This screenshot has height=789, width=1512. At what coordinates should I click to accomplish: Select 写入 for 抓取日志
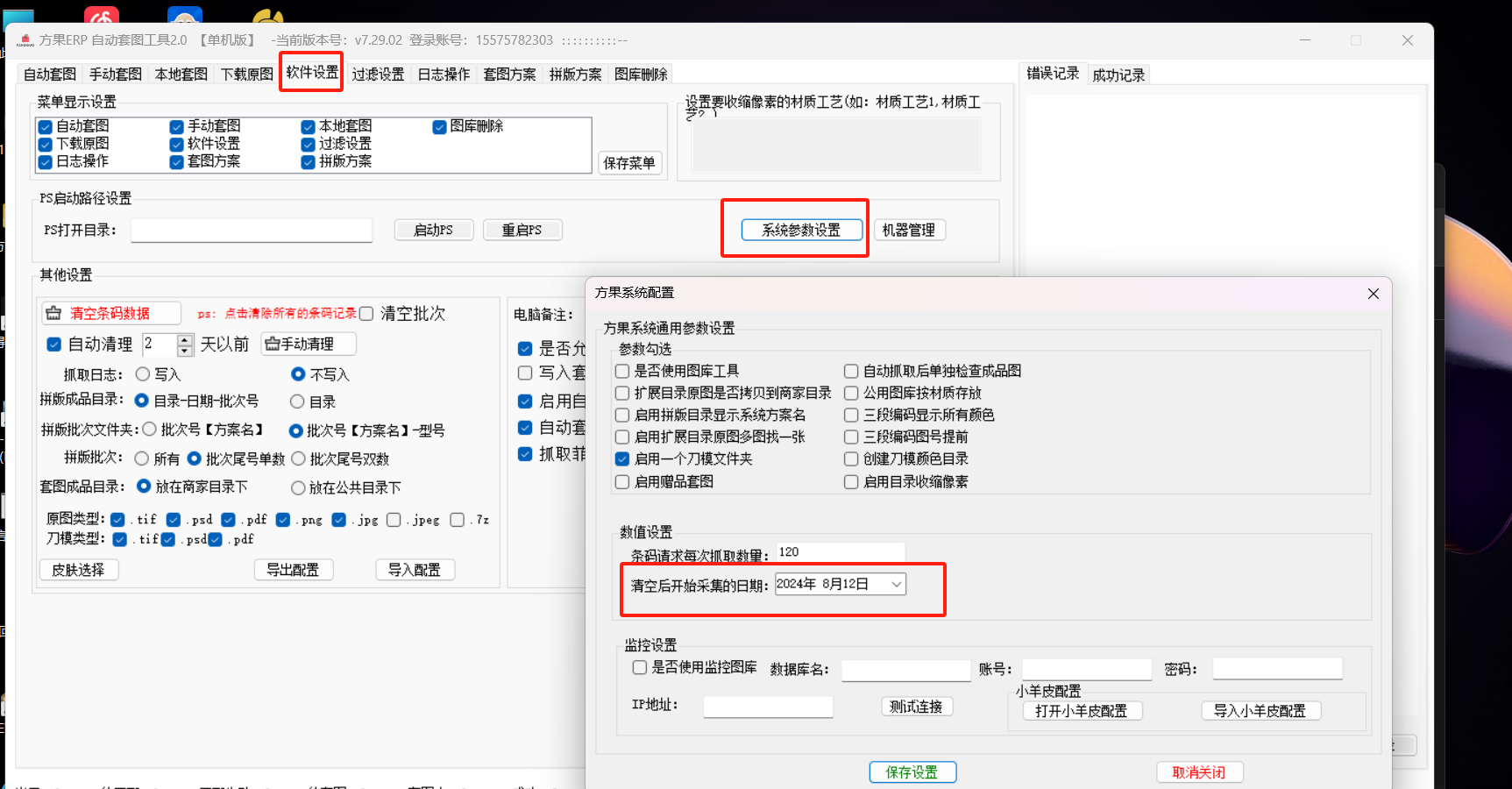coord(143,374)
